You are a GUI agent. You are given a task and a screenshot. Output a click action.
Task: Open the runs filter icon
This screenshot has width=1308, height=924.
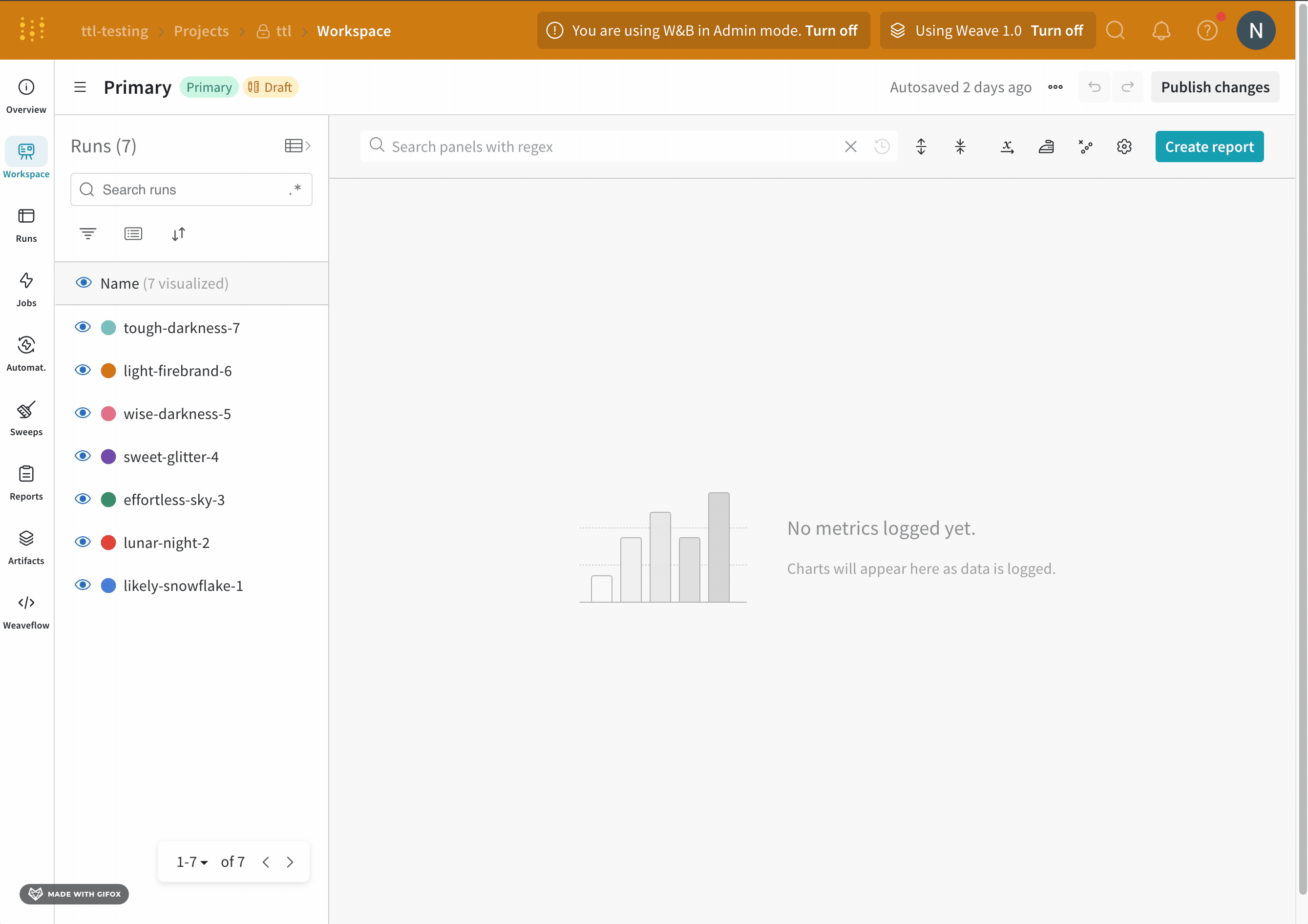(88, 233)
